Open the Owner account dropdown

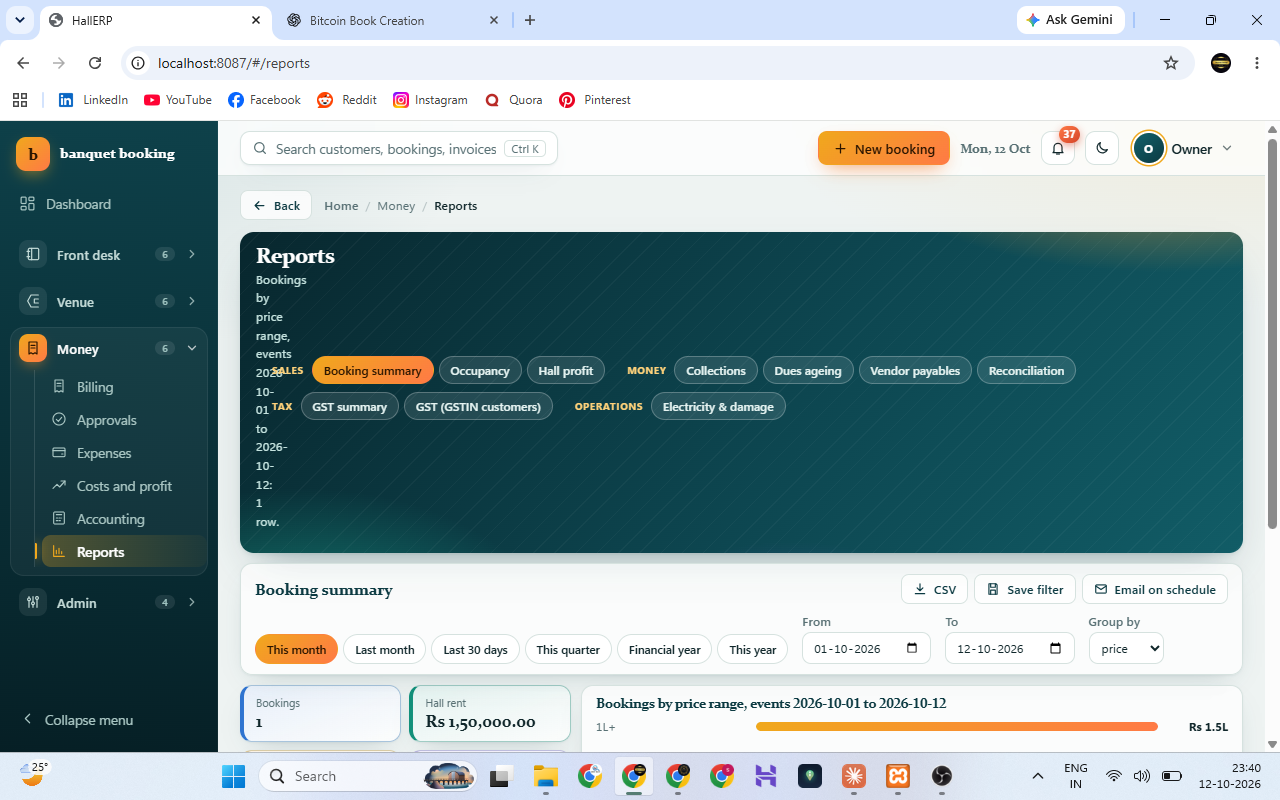(x=1183, y=149)
